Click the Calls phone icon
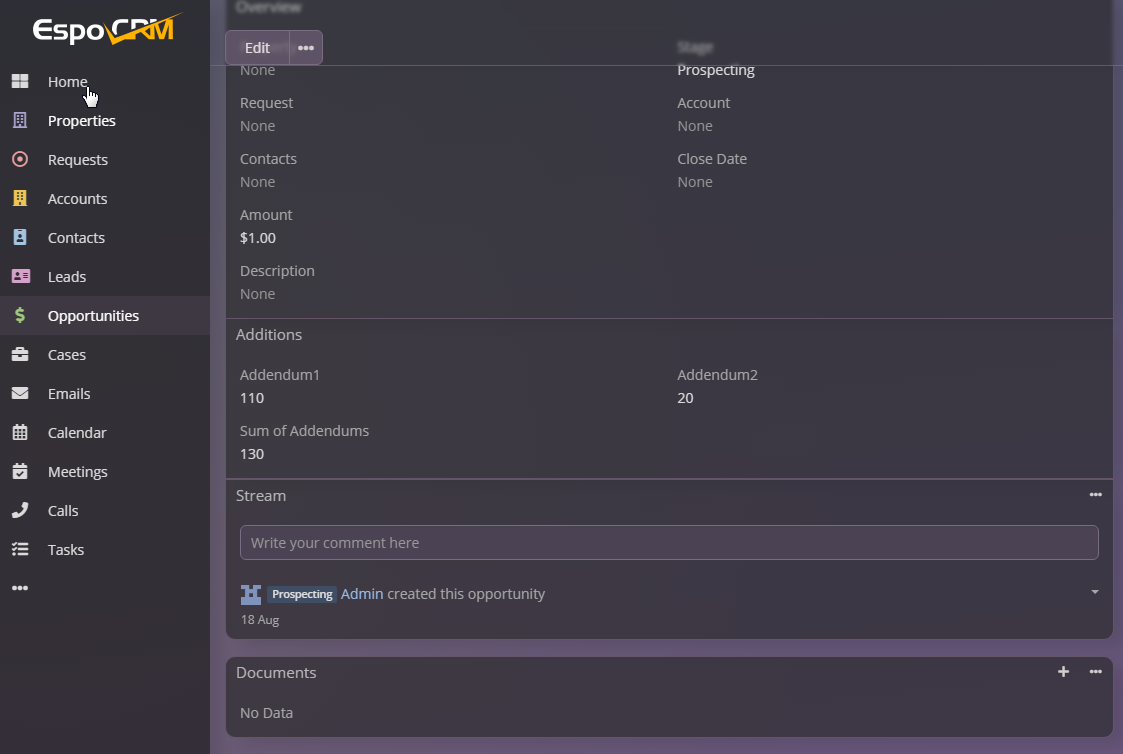 pos(20,511)
